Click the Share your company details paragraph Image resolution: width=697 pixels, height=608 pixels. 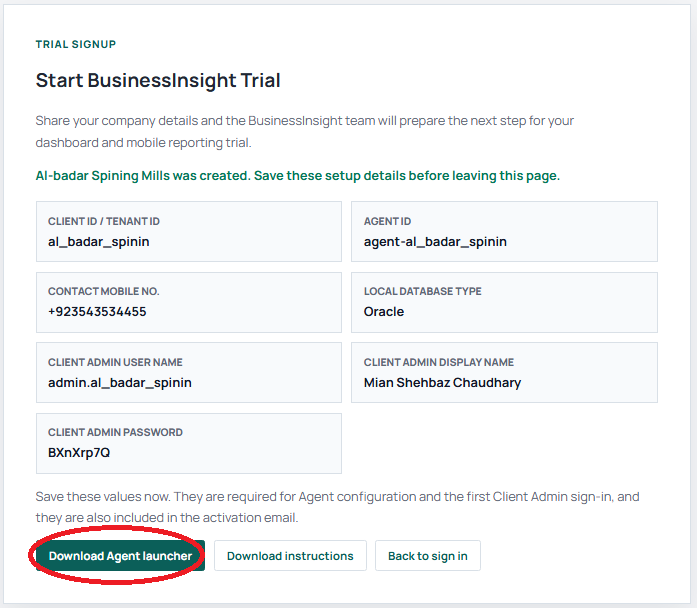coord(304,132)
